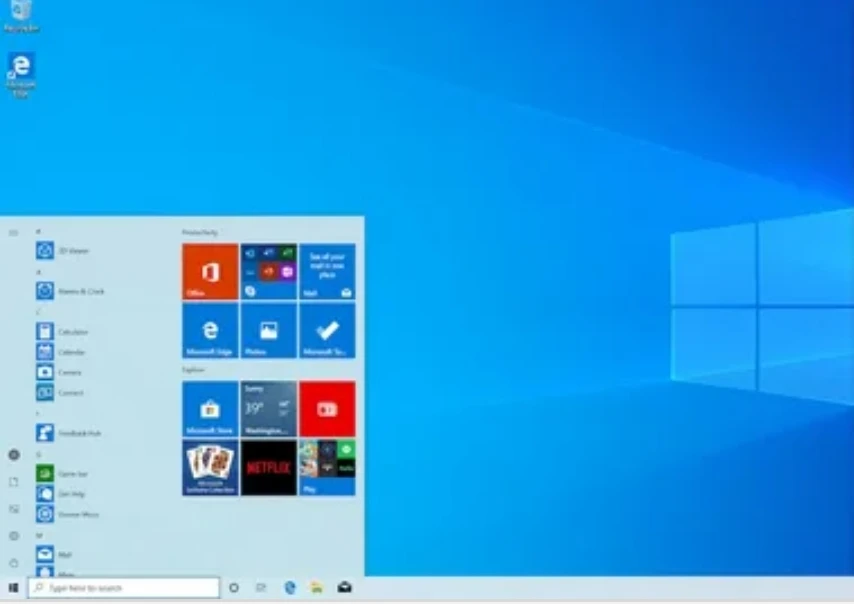Click the 'G' letter header in app list

click(x=38, y=454)
